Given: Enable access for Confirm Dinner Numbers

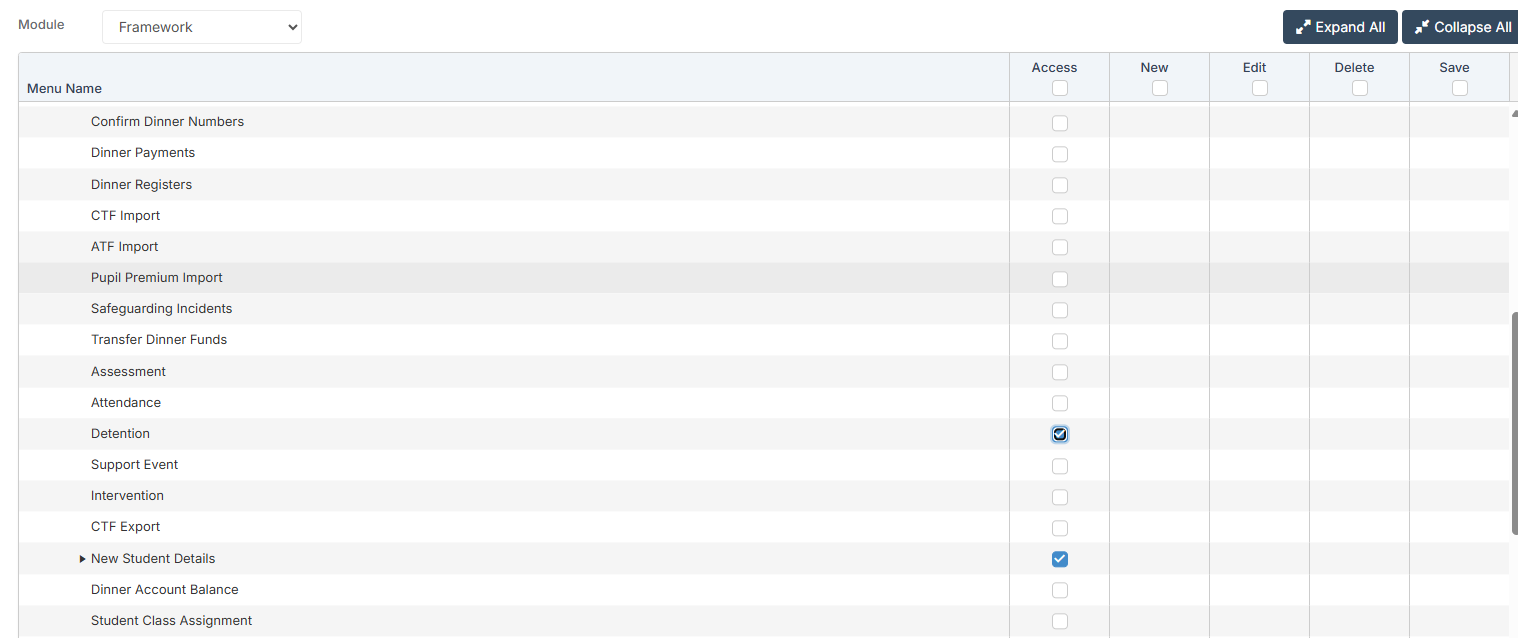Looking at the screenshot, I should pos(1059,123).
